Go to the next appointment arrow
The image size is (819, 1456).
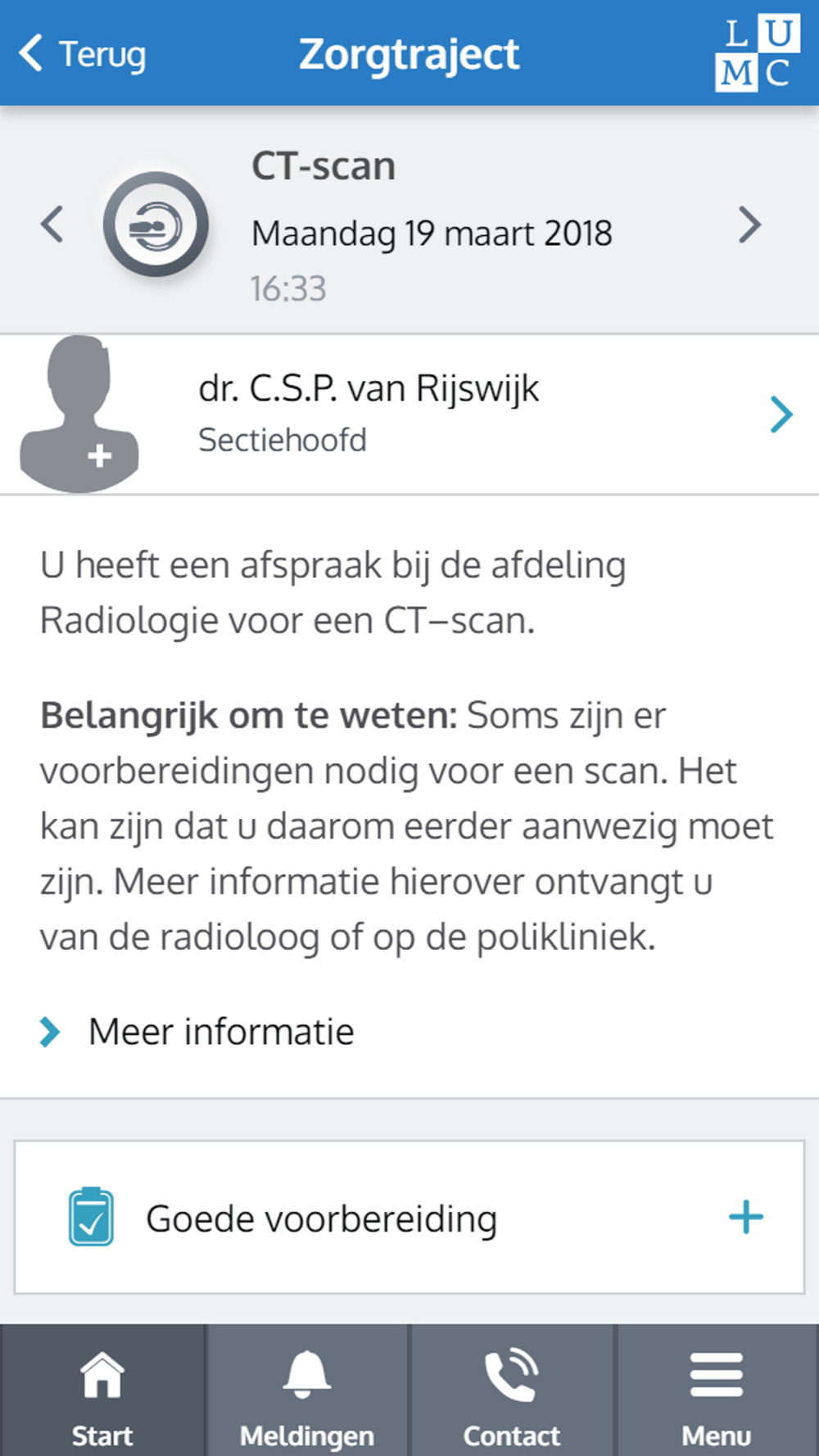coord(749,224)
